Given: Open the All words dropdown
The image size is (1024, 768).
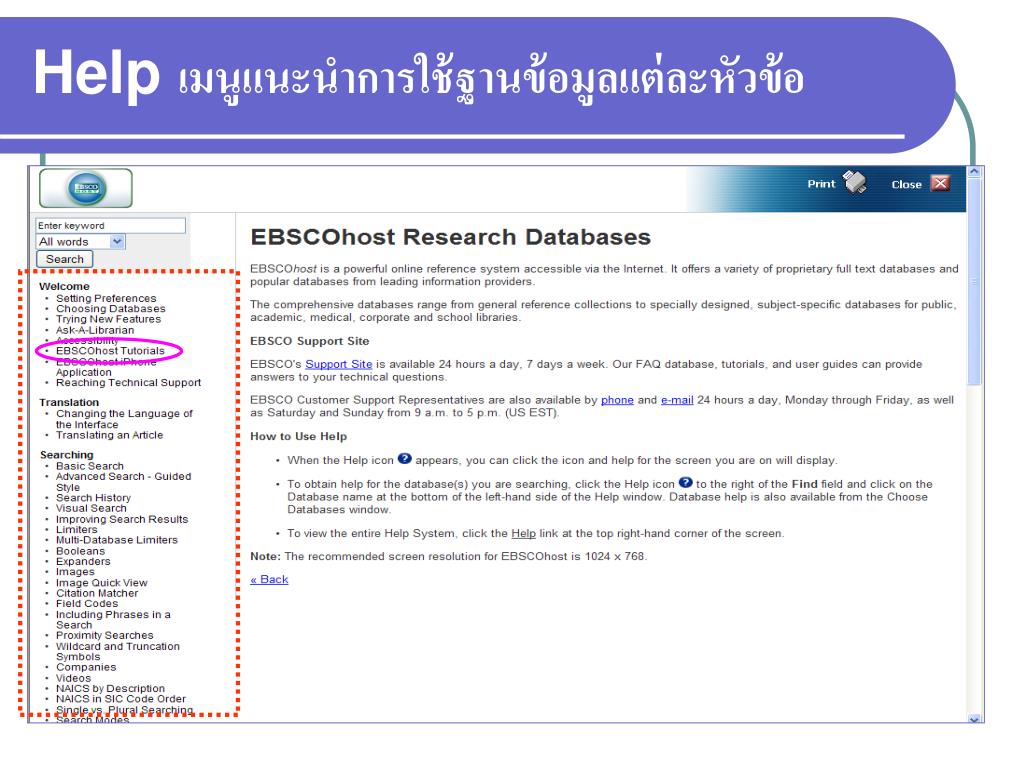Looking at the screenshot, I should (x=80, y=242).
